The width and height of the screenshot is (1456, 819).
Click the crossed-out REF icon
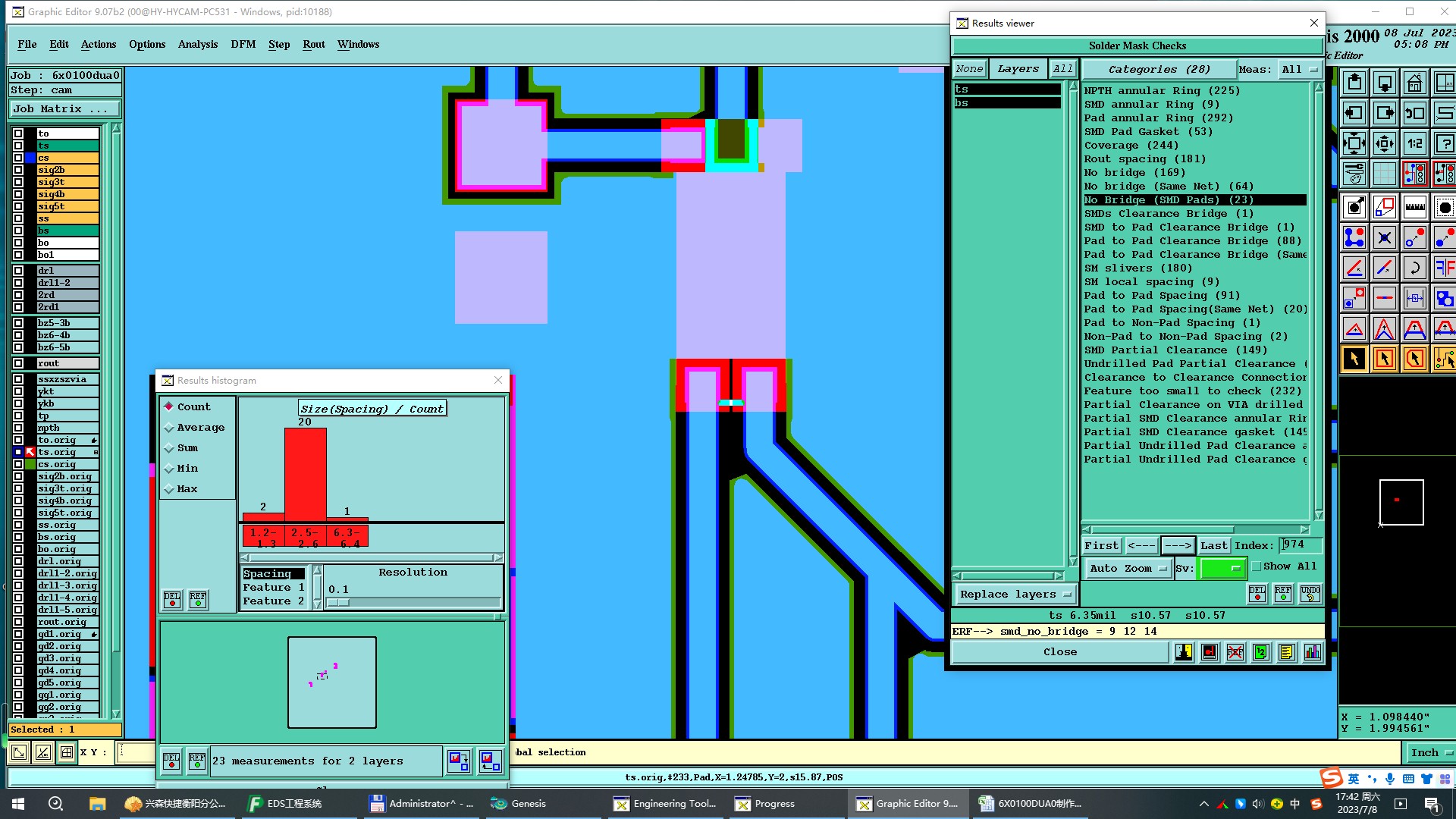point(1235,652)
